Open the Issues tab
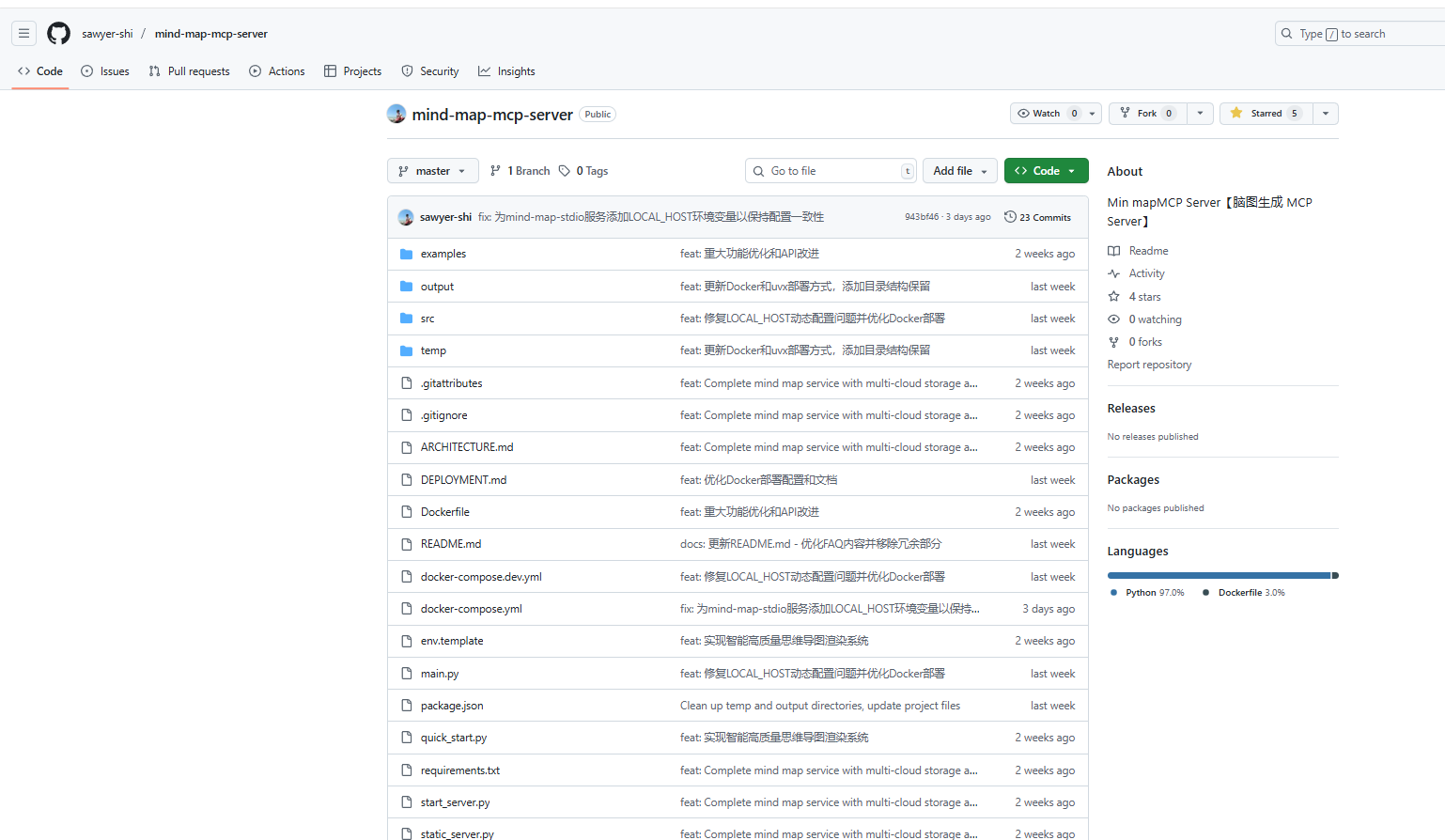This screenshot has width=1445, height=840. [105, 71]
